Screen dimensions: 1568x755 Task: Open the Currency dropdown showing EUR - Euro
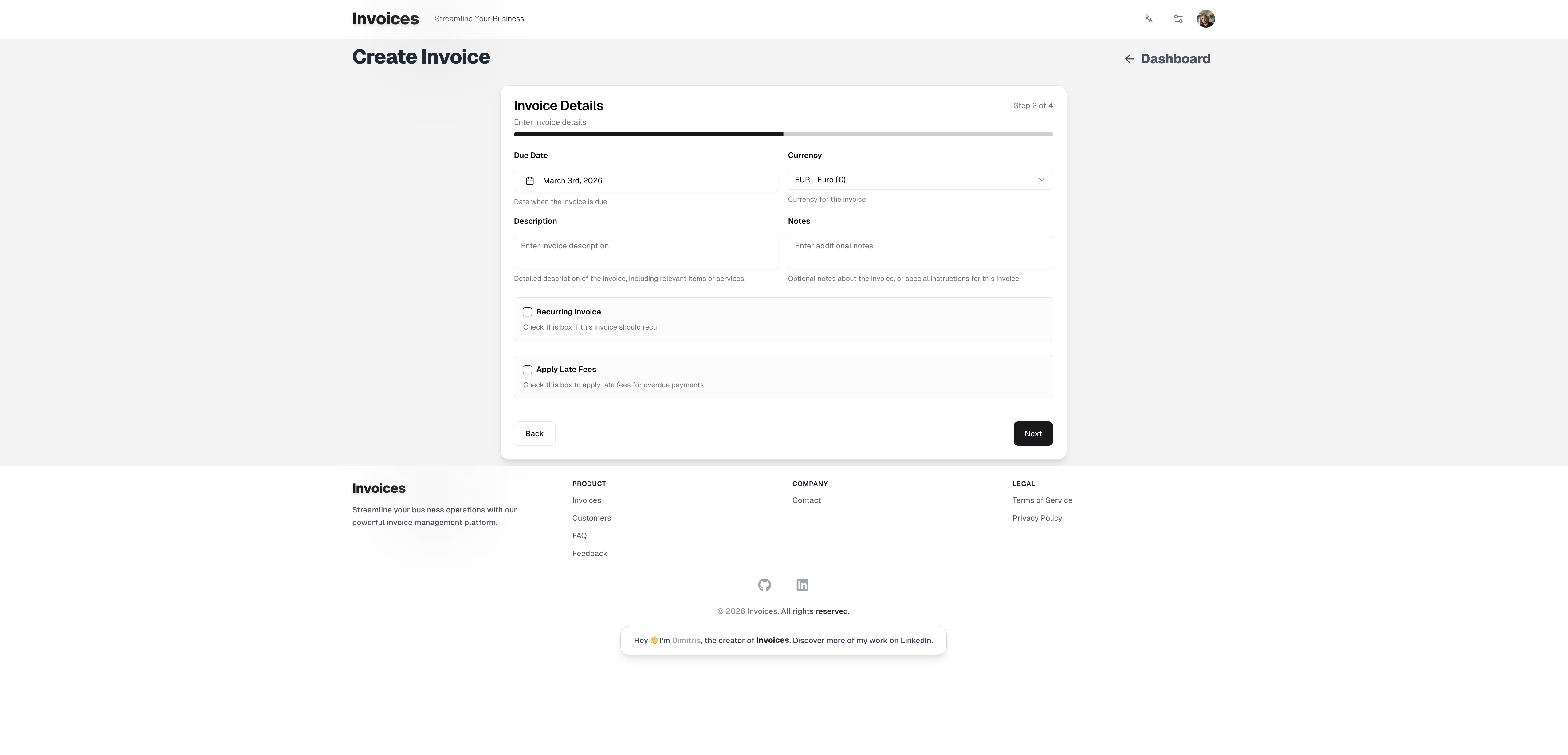(919, 180)
